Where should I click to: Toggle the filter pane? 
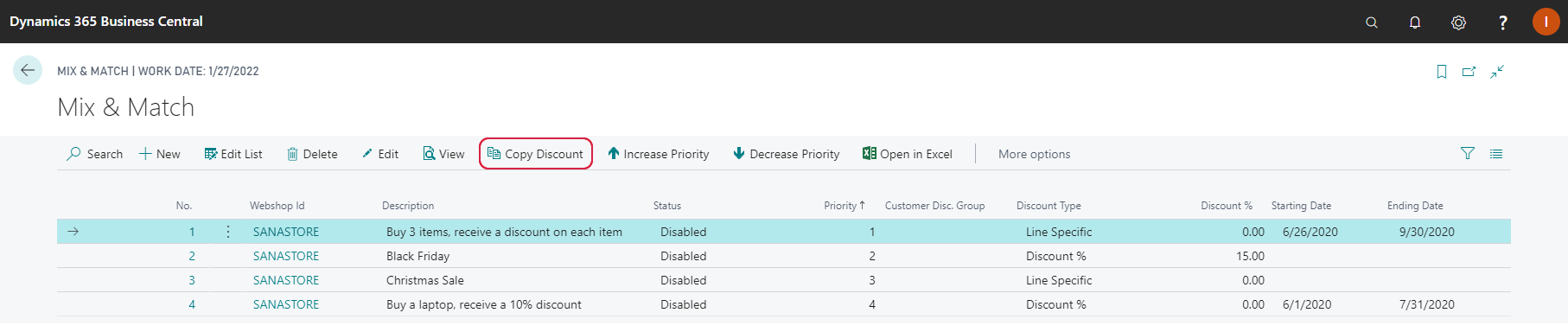[1468, 153]
